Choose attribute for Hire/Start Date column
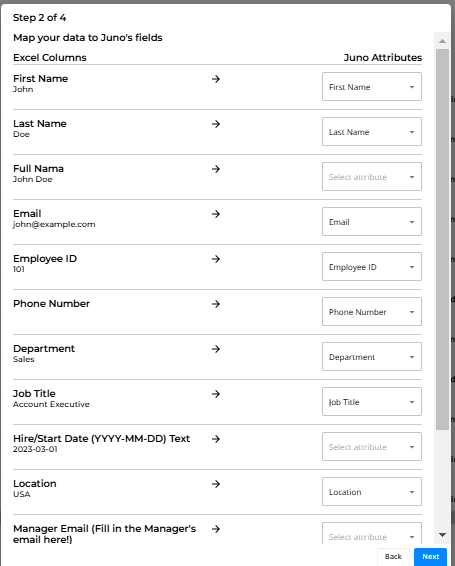This screenshot has width=455, height=566. coord(372,447)
